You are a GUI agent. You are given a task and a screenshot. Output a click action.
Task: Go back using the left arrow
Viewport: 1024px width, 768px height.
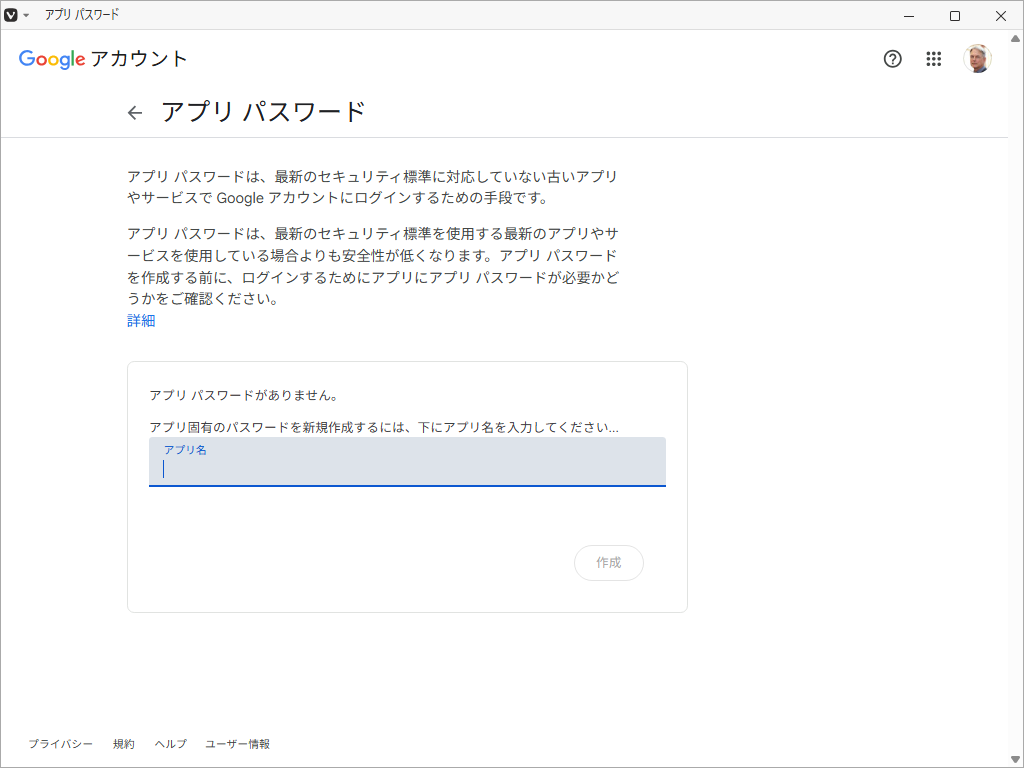135,113
